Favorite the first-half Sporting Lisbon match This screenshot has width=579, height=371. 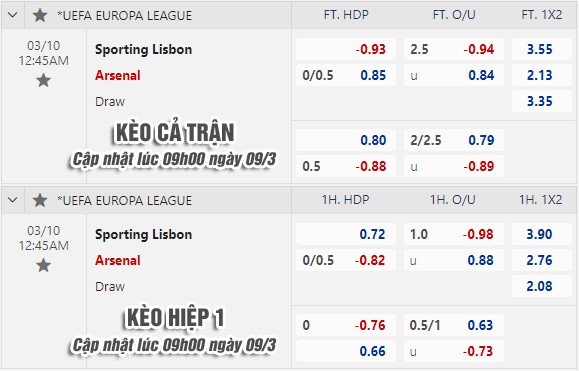point(44,265)
